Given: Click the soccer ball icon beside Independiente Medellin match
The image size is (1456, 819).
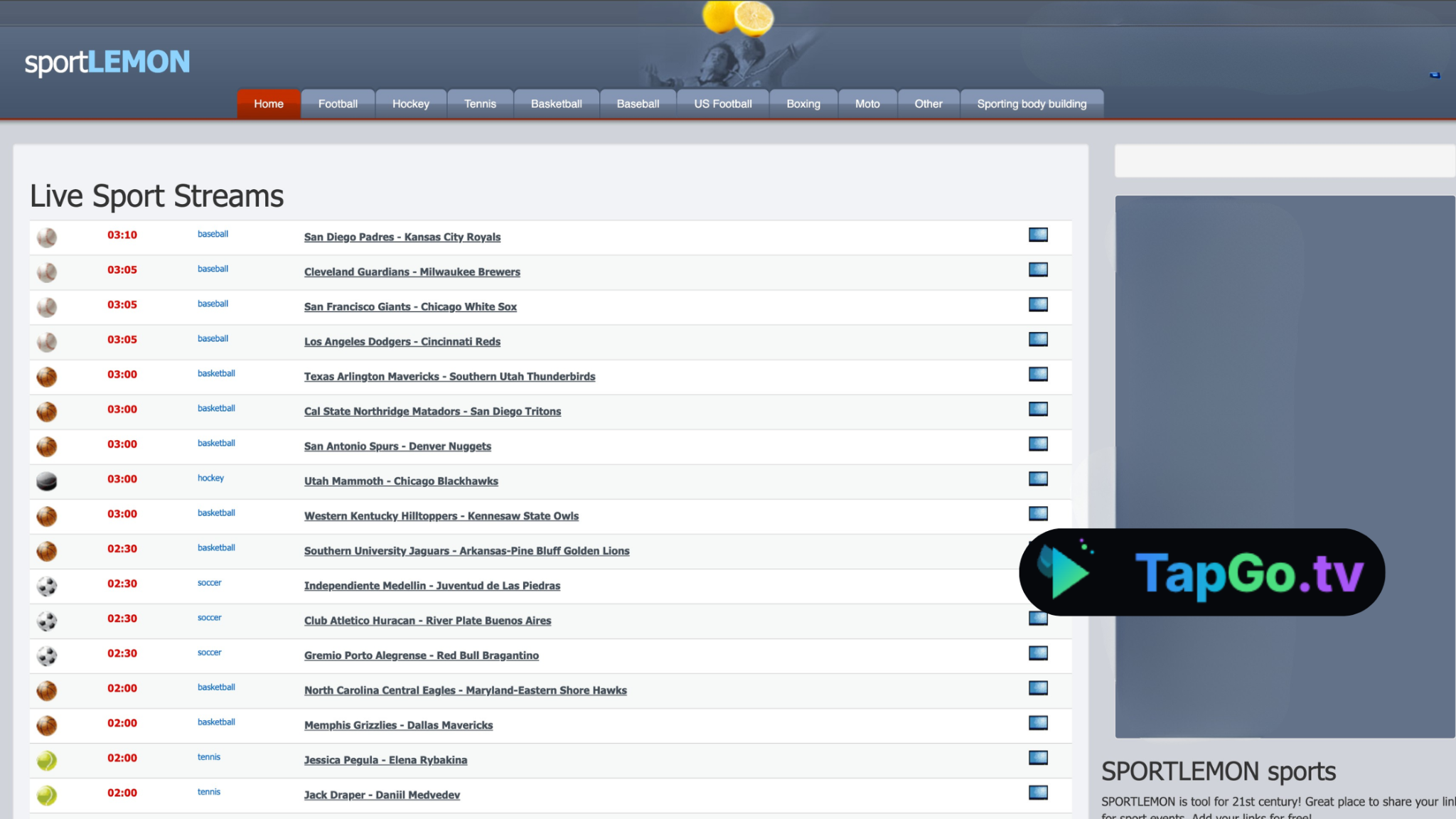Looking at the screenshot, I should pos(46,586).
